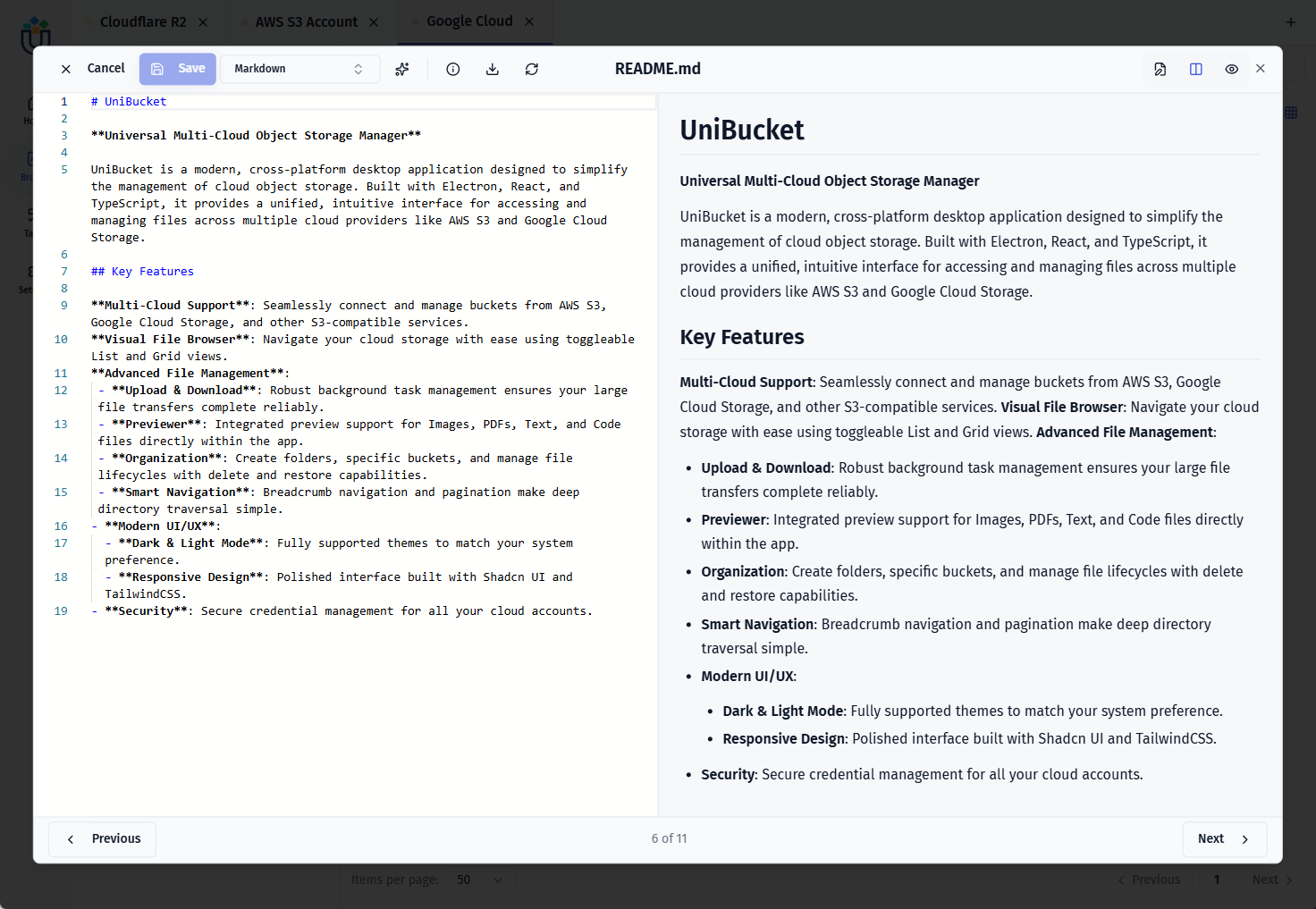Image resolution: width=1316 pixels, height=909 pixels.
Task: Open the Items per page dropdown
Action: click(x=480, y=880)
